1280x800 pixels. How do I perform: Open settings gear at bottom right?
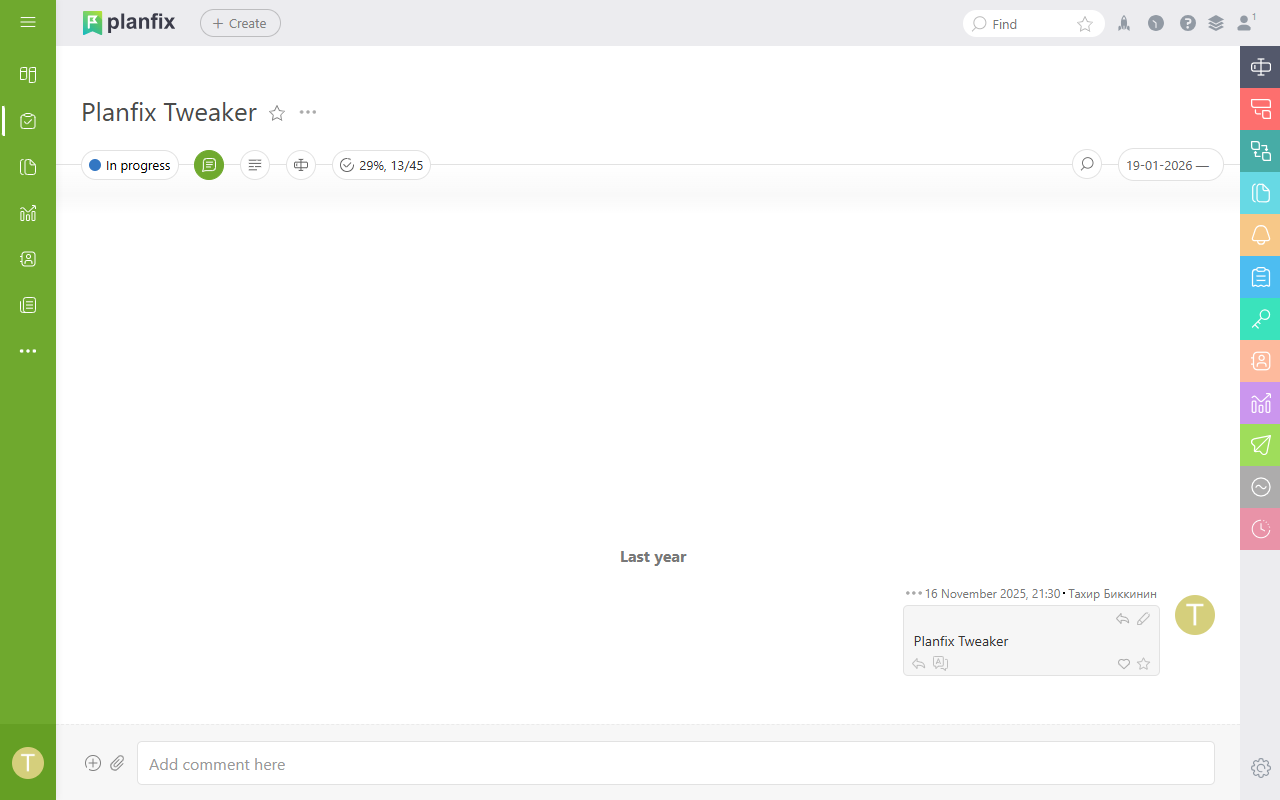[1260, 767]
